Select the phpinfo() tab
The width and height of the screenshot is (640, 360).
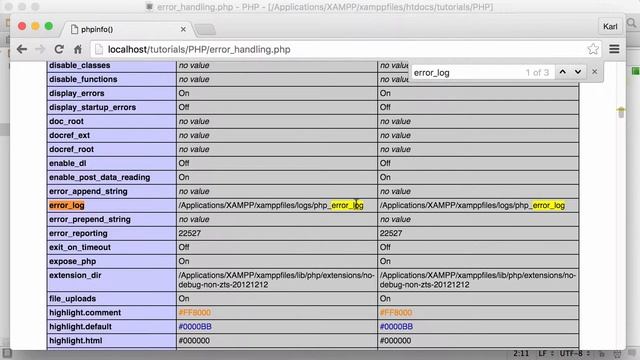click(x=127, y=29)
